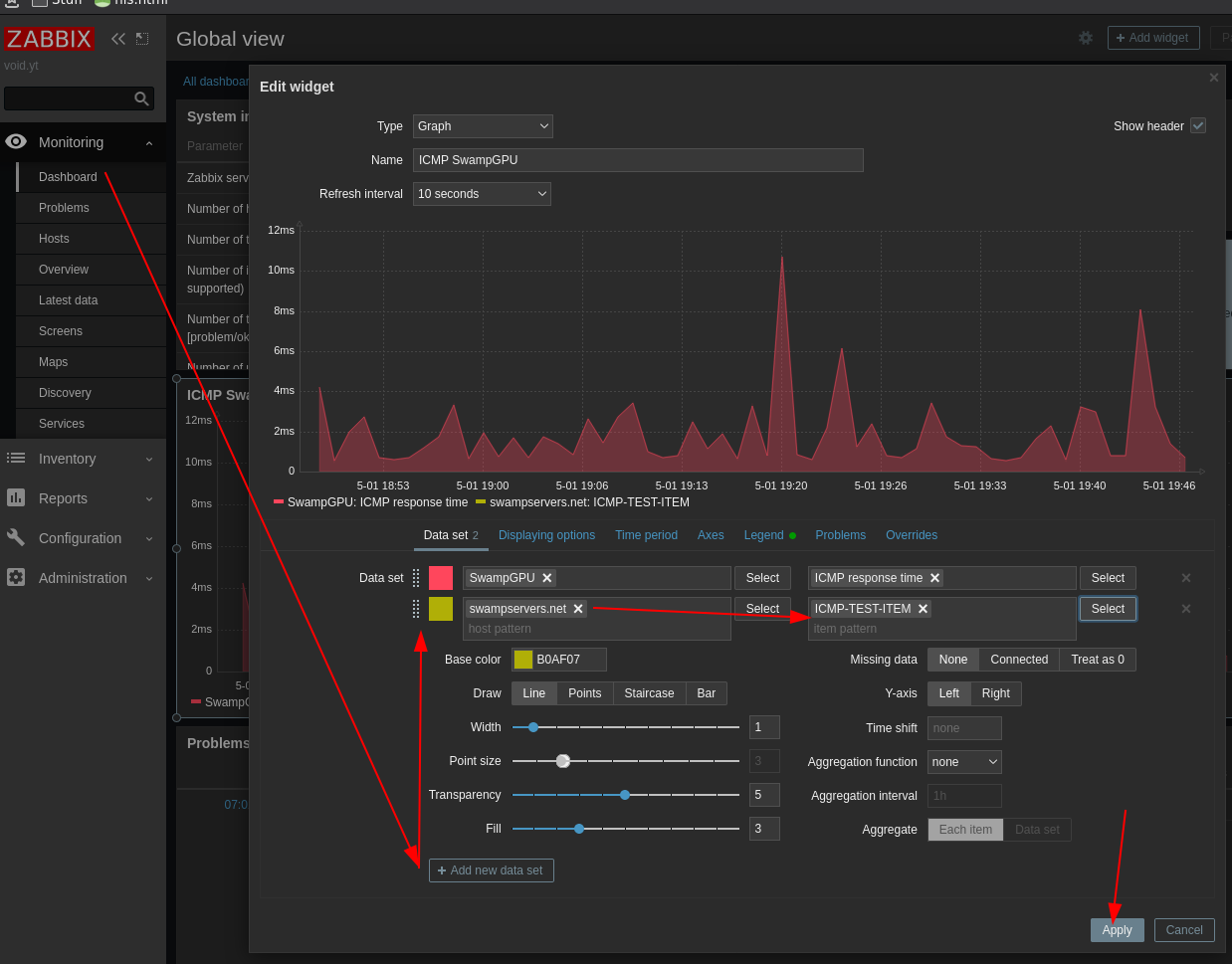
Task: Open dashboard settings gear icon
Action: tap(1086, 38)
